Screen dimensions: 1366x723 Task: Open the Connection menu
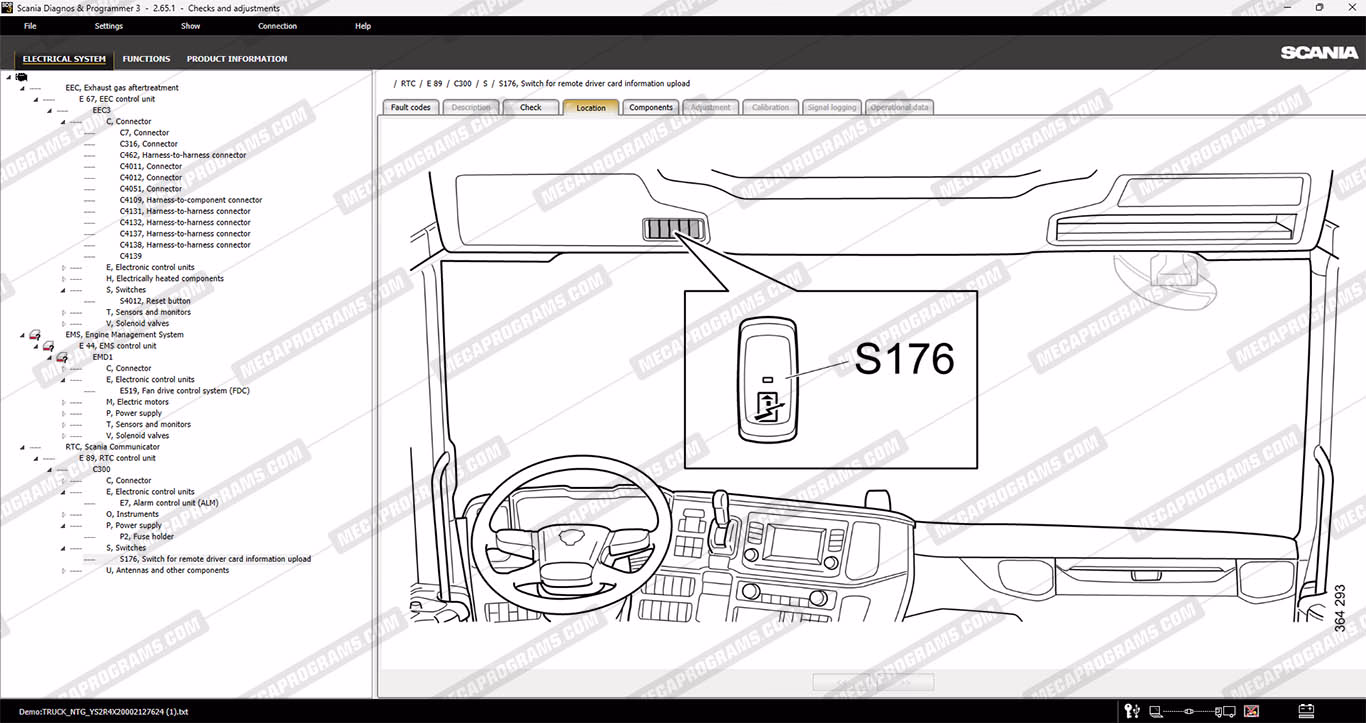[x=277, y=26]
